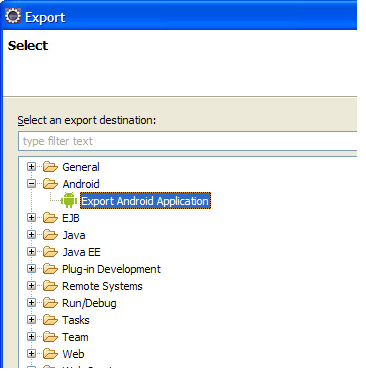The image size is (366, 372).
Task: Select the Run/Debug label
Action: pyautogui.click(x=89, y=303)
